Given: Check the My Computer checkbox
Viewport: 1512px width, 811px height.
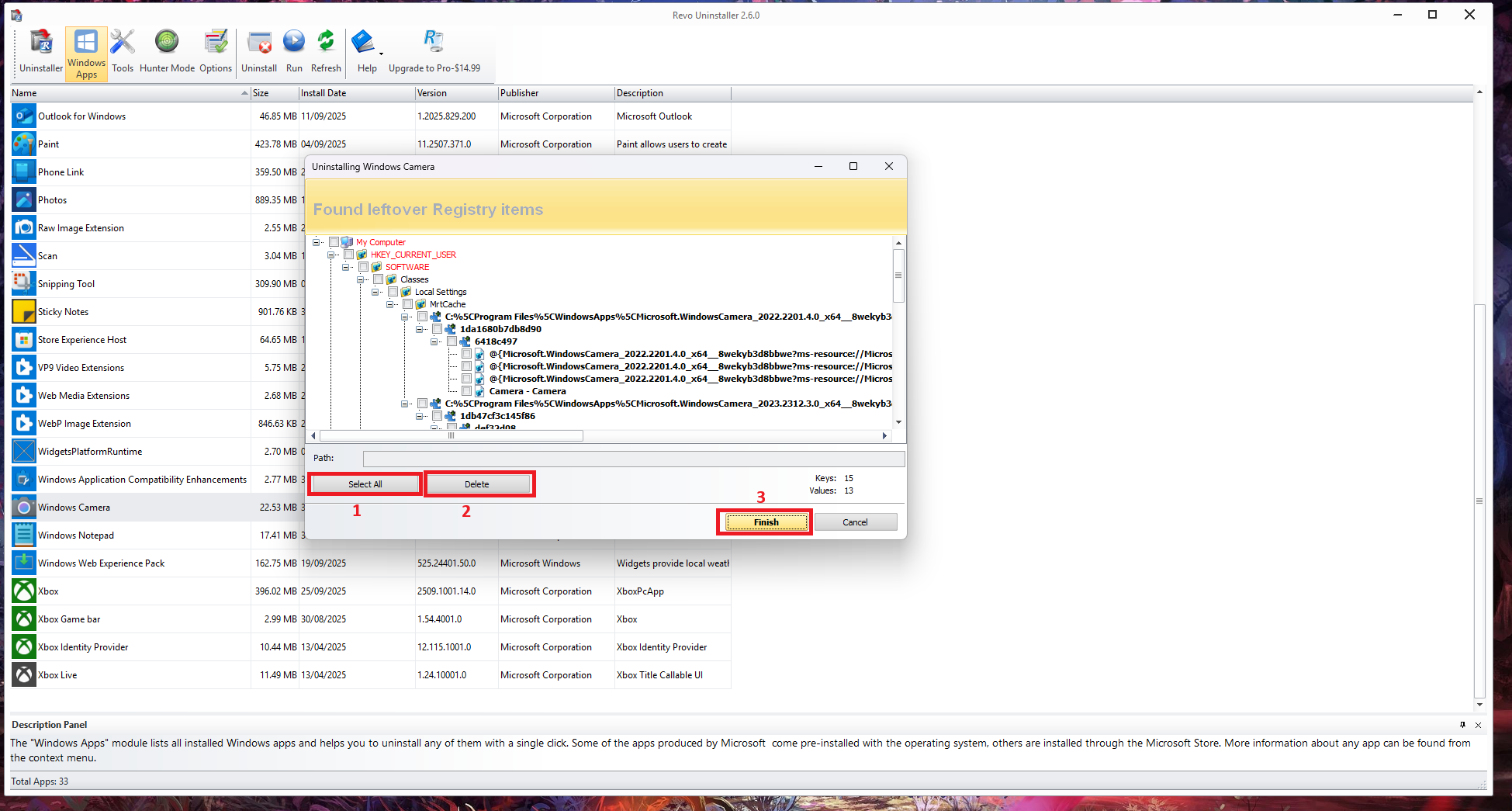Looking at the screenshot, I should (334, 242).
